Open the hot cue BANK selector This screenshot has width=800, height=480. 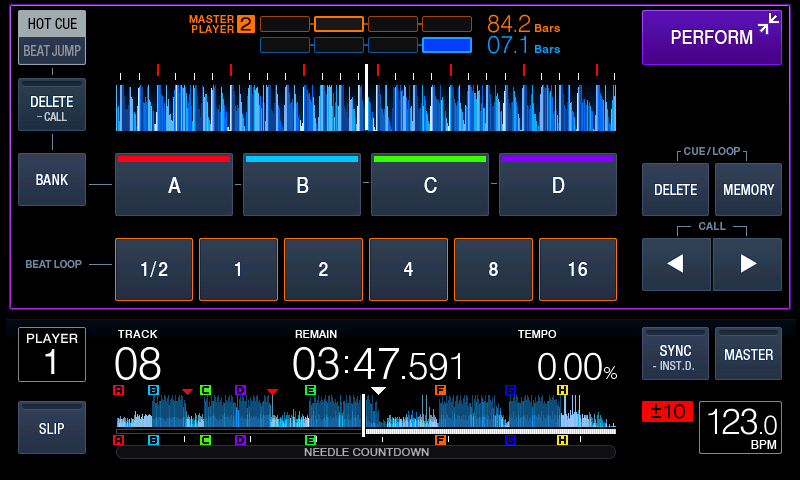click(52, 180)
